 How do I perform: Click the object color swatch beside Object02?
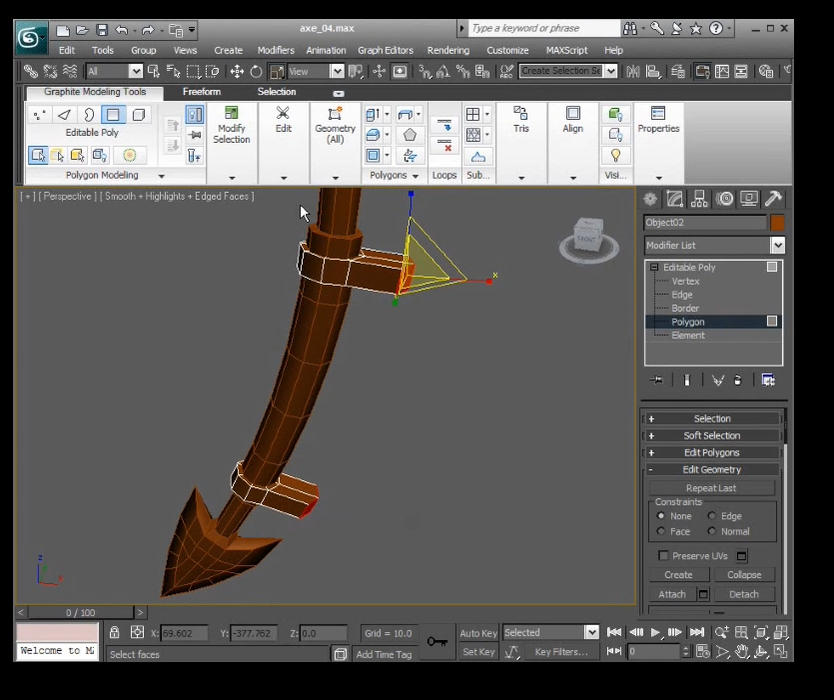tap(777, 222)
